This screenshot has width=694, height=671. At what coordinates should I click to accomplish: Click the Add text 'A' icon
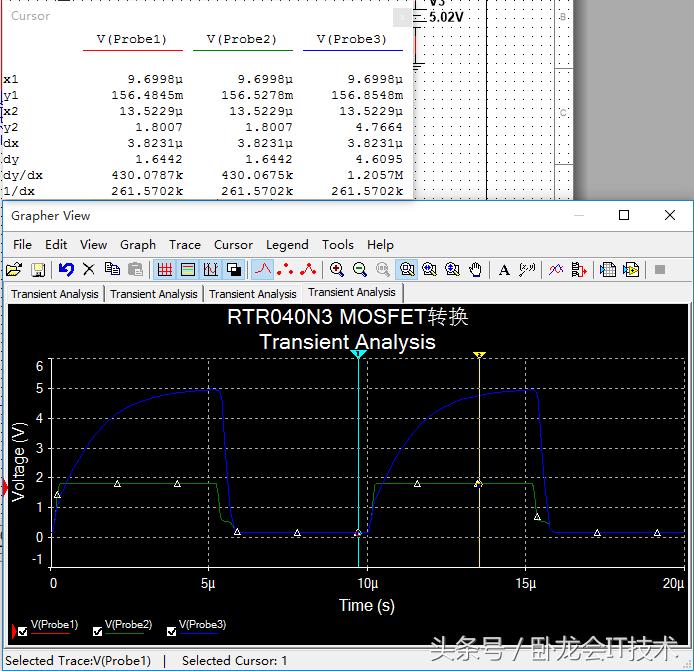tap(504, 269)
